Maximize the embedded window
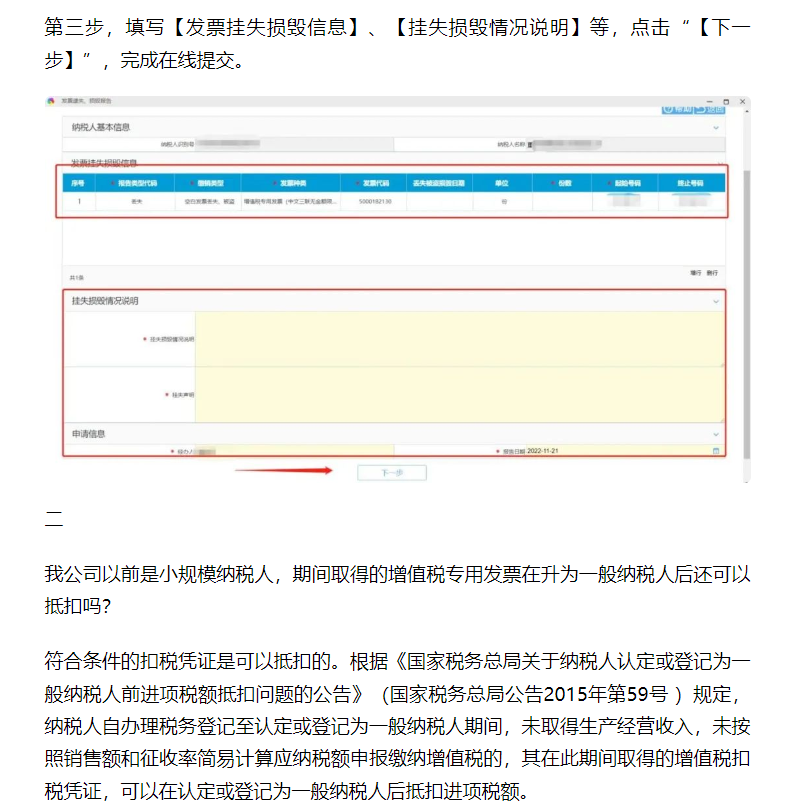 (x=726, y=101)
